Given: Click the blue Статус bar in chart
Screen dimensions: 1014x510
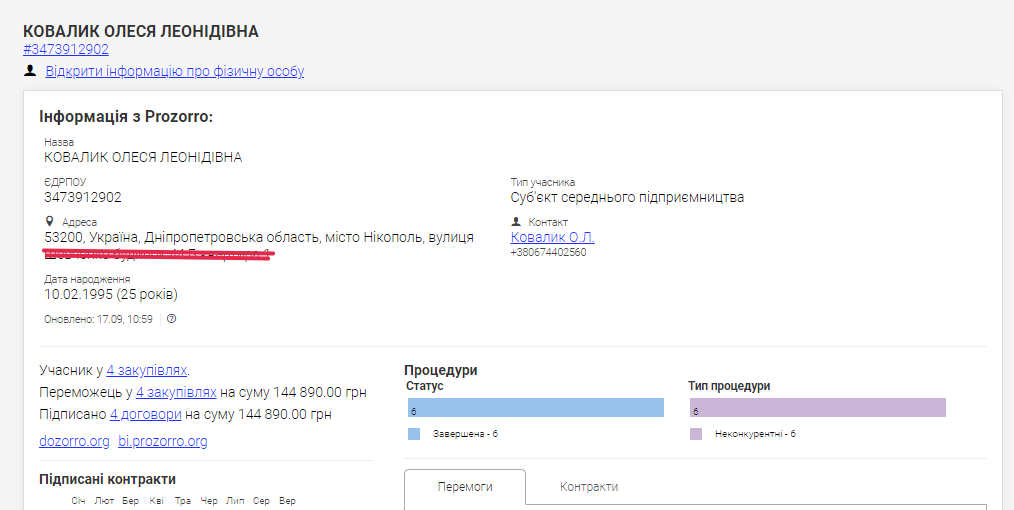Looking at the screenshot, I should pyautogui.click(x=535, y=408).
